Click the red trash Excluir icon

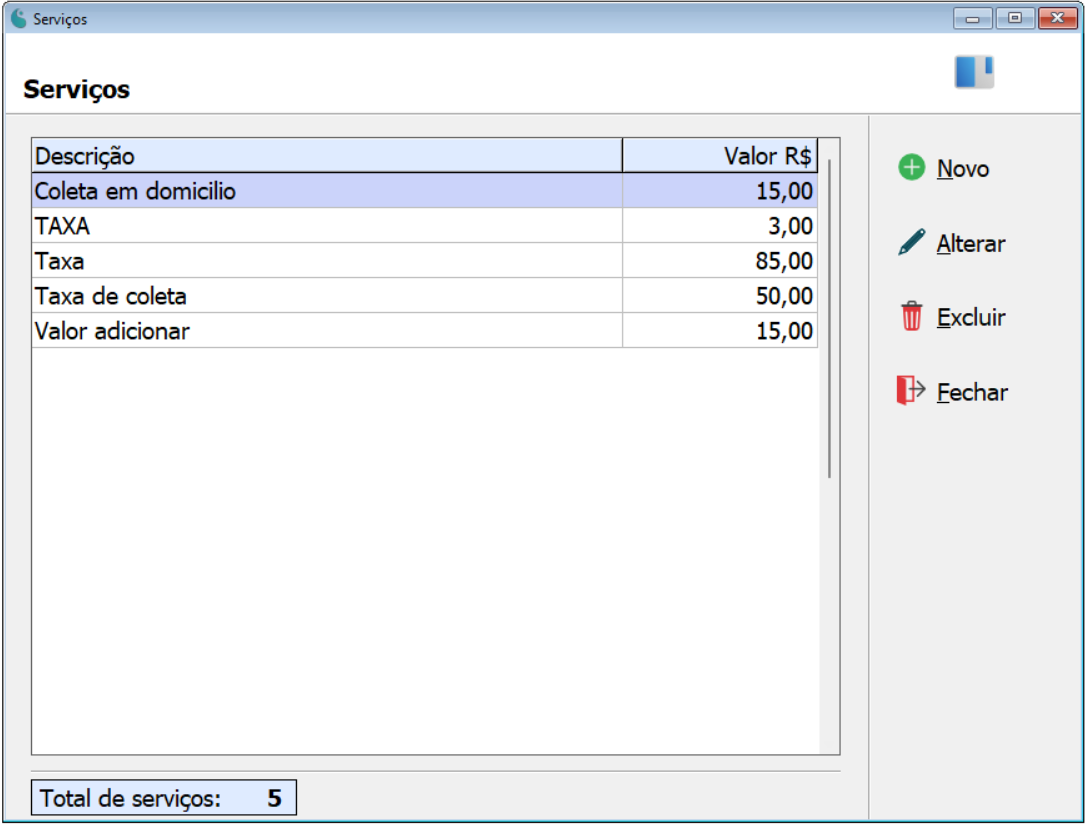pos(911,316)
